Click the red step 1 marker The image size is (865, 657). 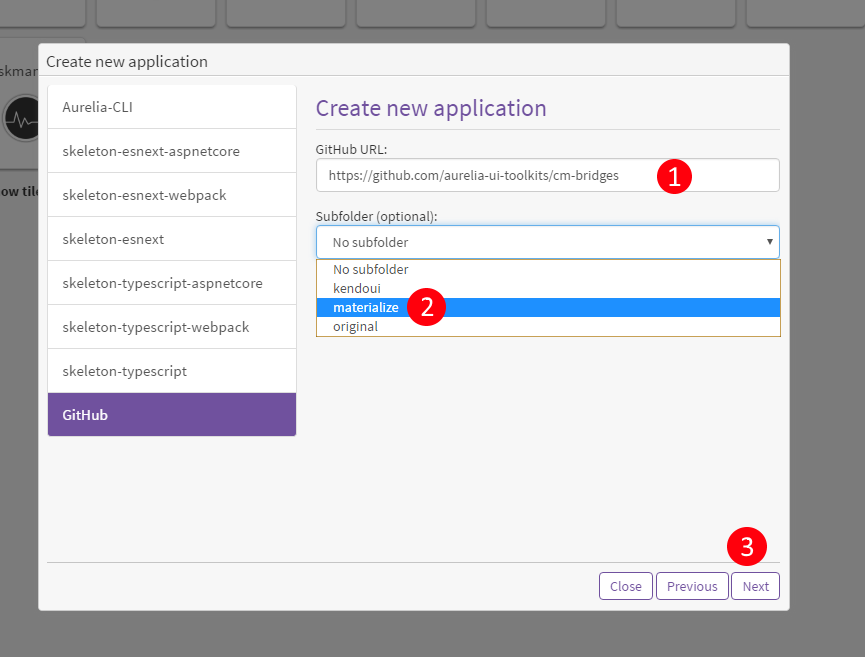point(674,177)
